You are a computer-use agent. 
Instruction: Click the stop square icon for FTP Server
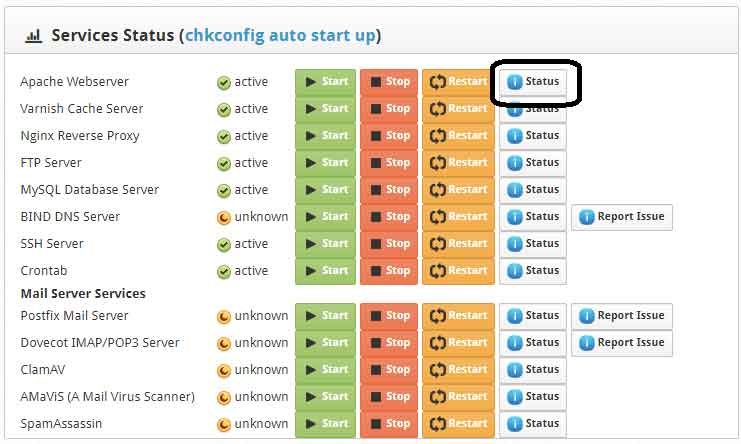[375, 163]
